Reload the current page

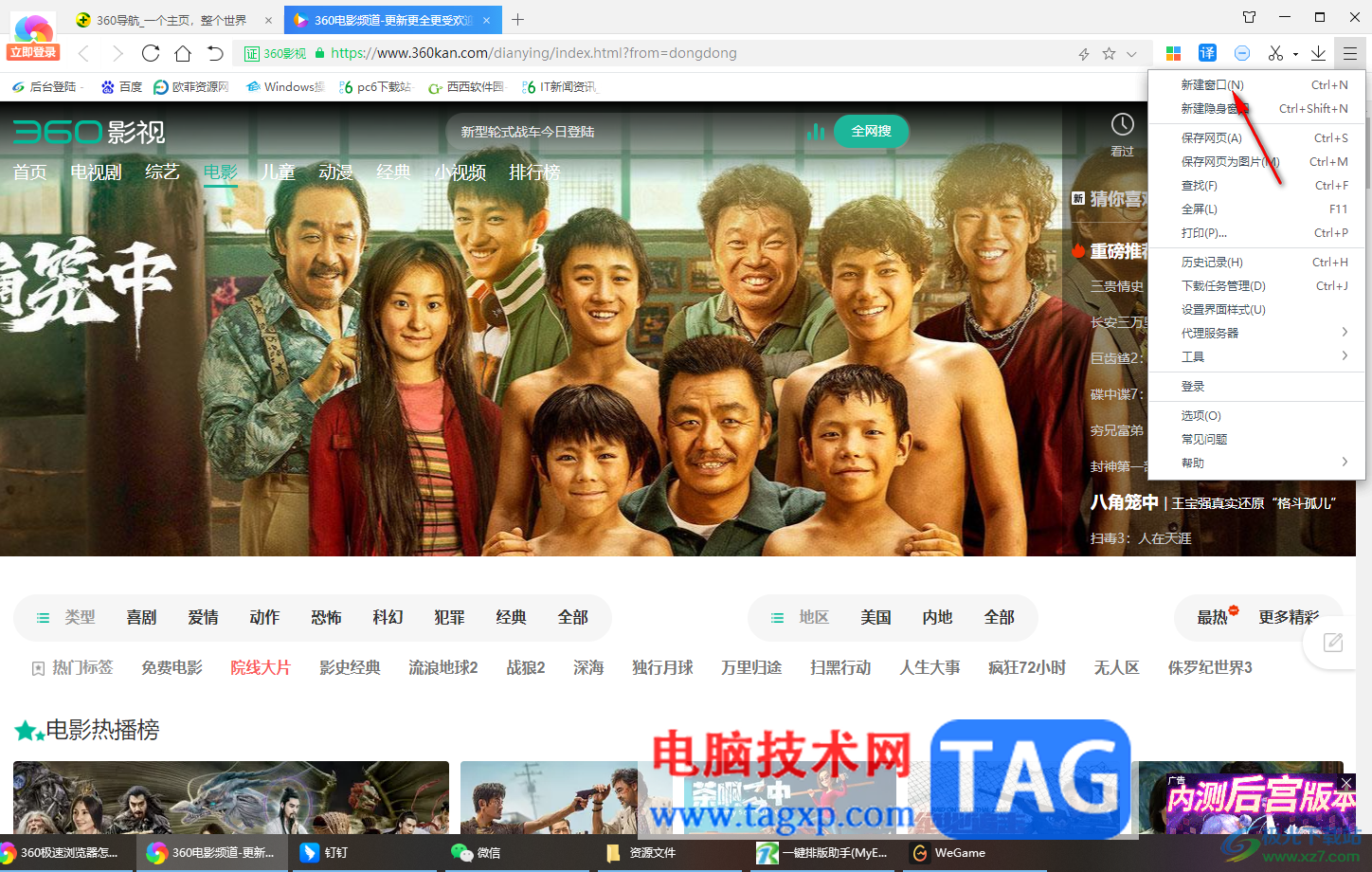point(151,53)
